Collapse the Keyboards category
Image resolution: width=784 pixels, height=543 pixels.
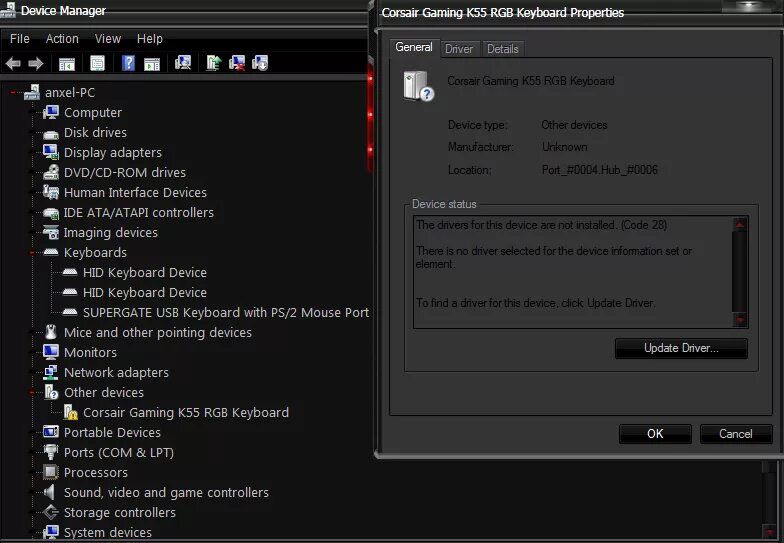point(32,252)
